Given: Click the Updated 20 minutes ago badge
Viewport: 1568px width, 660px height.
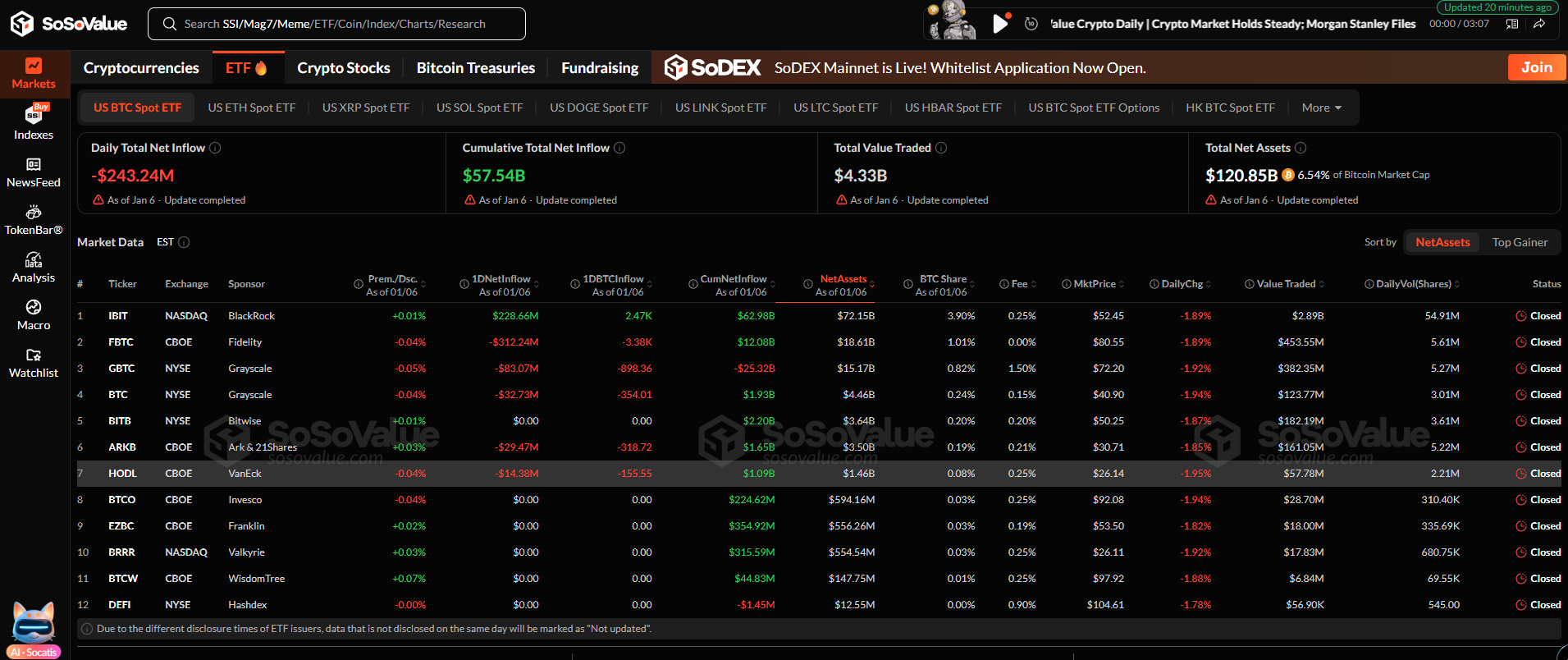Looking at the screenshot, I should 1497,7.
